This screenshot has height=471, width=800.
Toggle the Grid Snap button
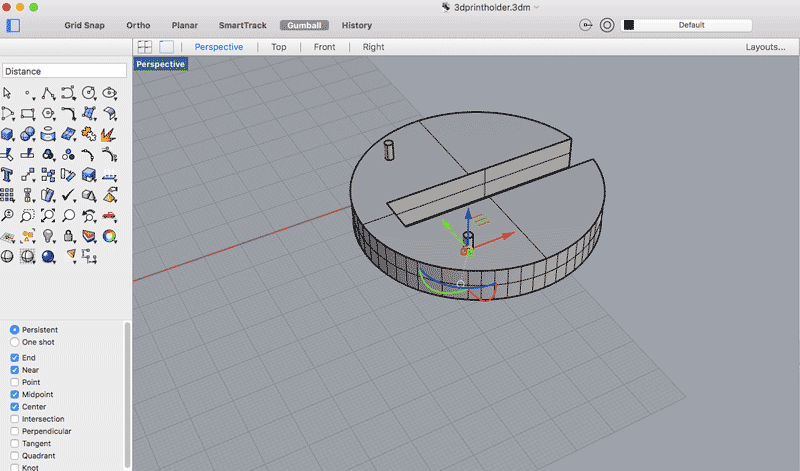(87, 25)
